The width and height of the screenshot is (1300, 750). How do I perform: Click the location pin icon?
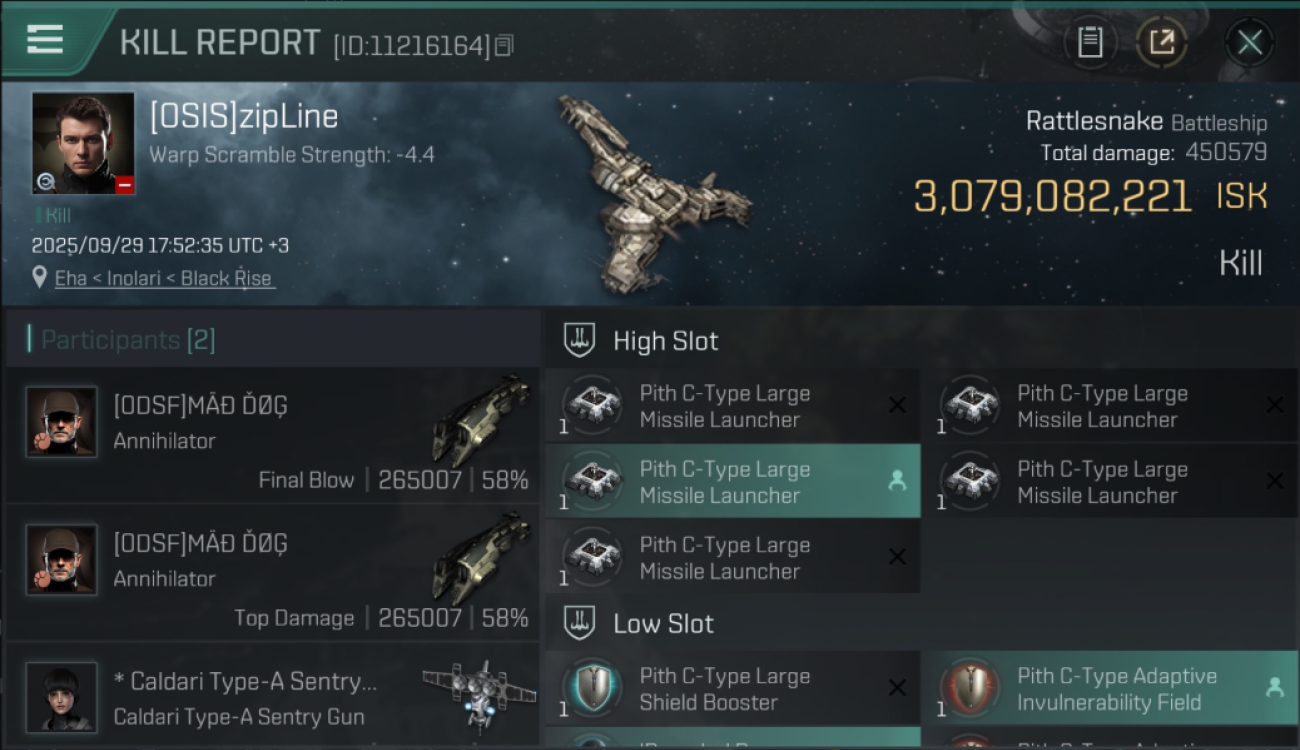[x=40, y=277]
